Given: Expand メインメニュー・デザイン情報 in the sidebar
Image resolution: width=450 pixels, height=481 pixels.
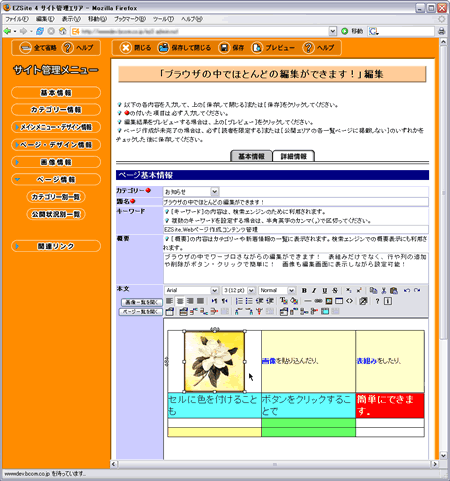Looking at the screenshot, I should (x=56, y=127).
